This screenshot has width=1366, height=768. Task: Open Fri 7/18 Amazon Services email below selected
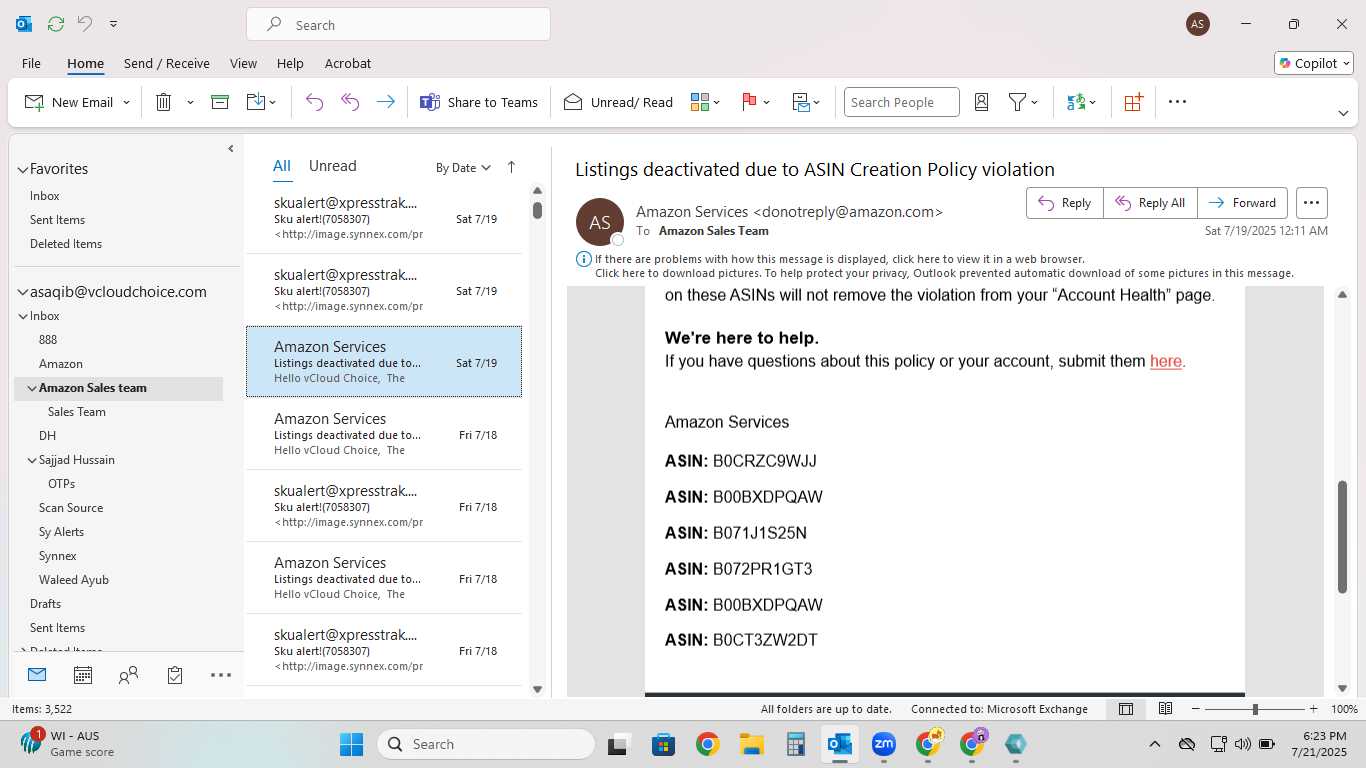(384, 434)
